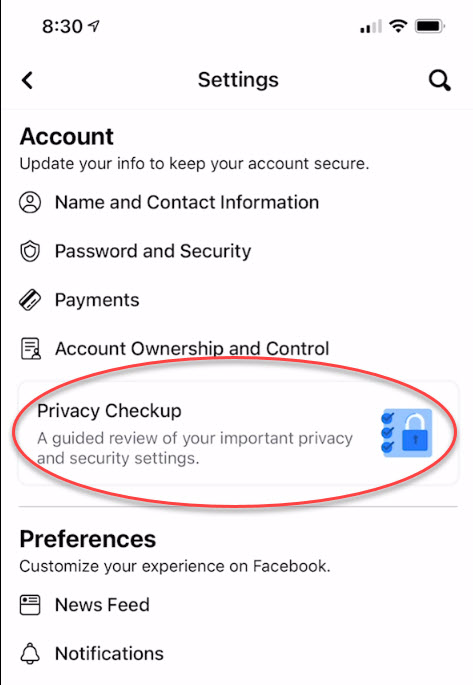Tap the Wi-Fi status icon
The height and width of the screenshot is (685, 473).
tap(398, 27)
